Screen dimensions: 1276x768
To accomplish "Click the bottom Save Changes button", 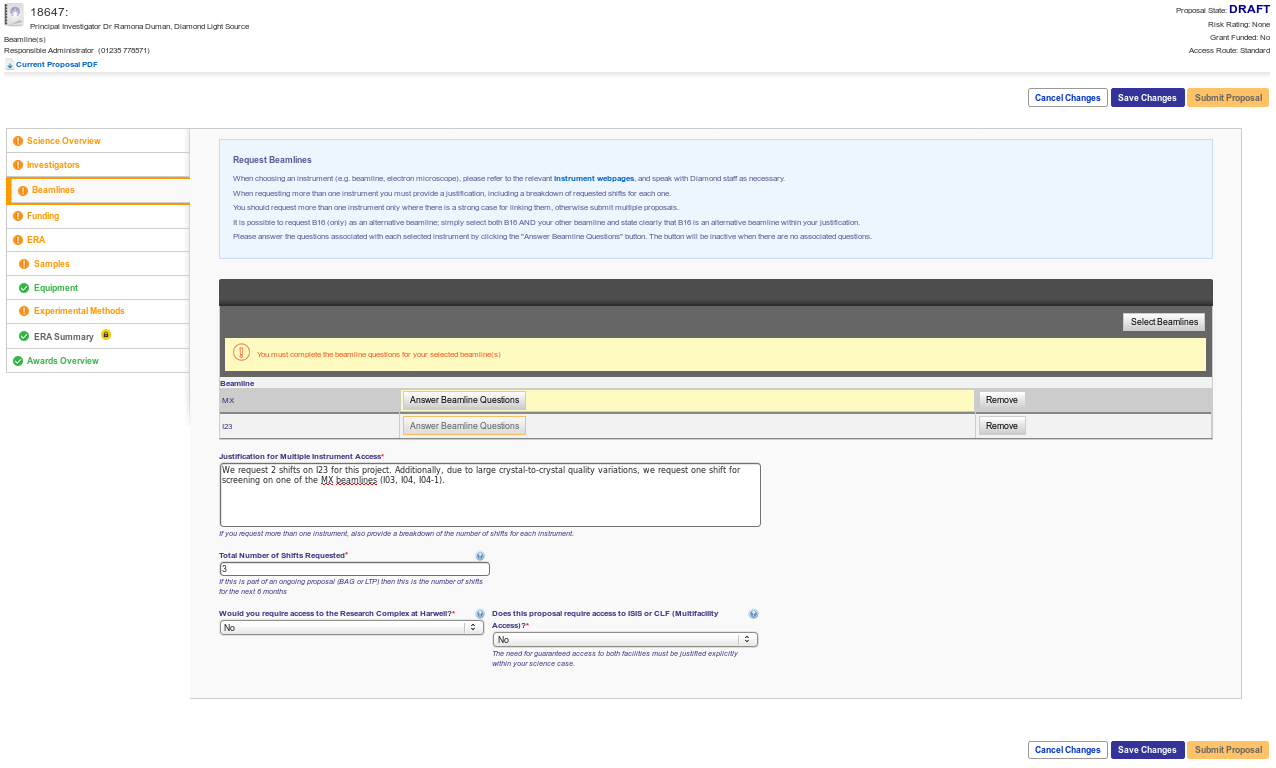I will point(1147,750).
